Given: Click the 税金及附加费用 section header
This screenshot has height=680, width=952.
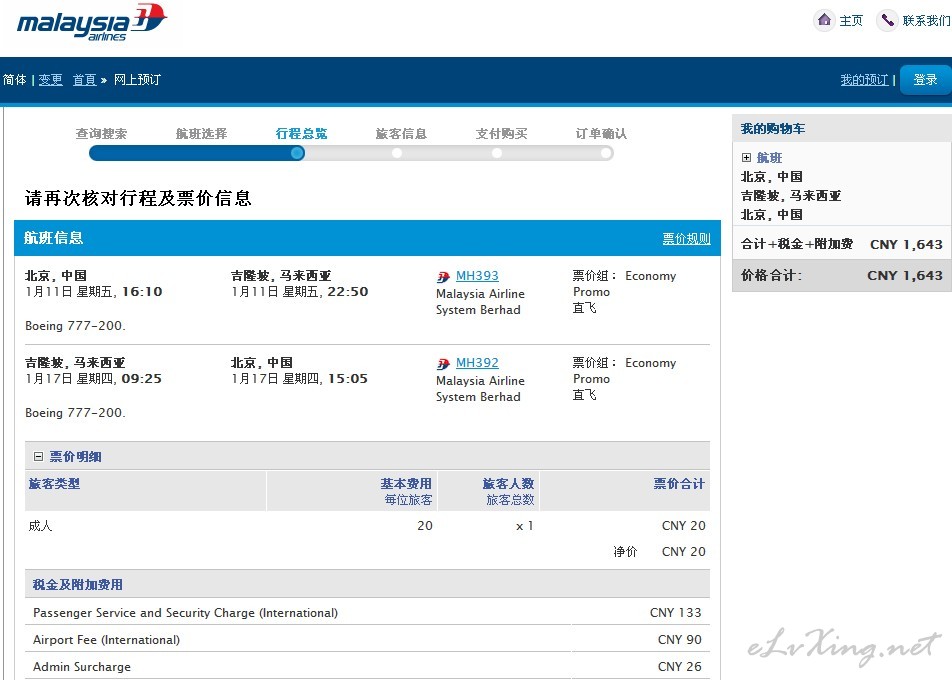Looking at the screenshot, I should pyautogui.click(x=367, y=584).
